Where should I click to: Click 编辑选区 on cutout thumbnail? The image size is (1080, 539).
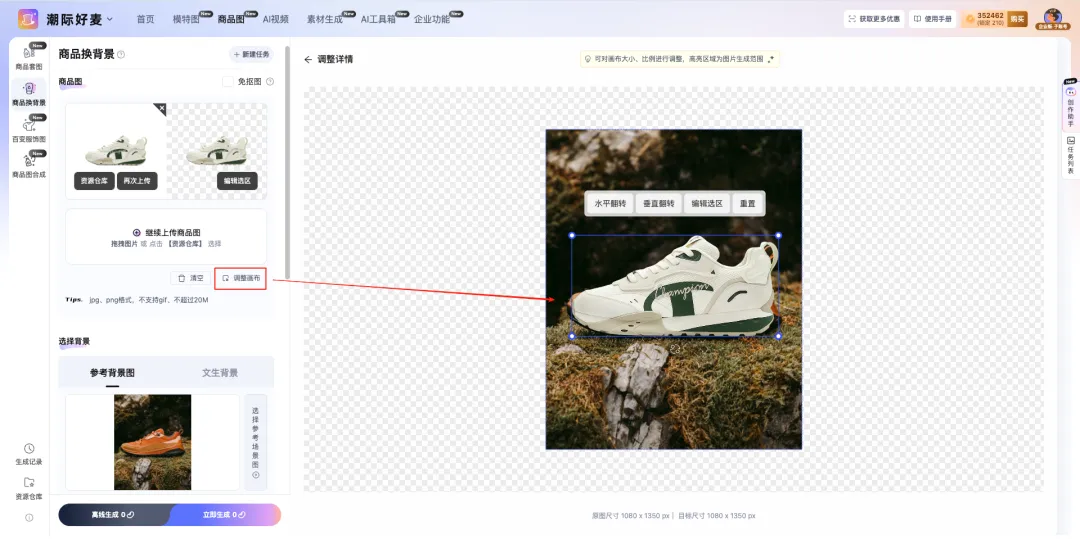pyautogui.click(x=237, y=181)
